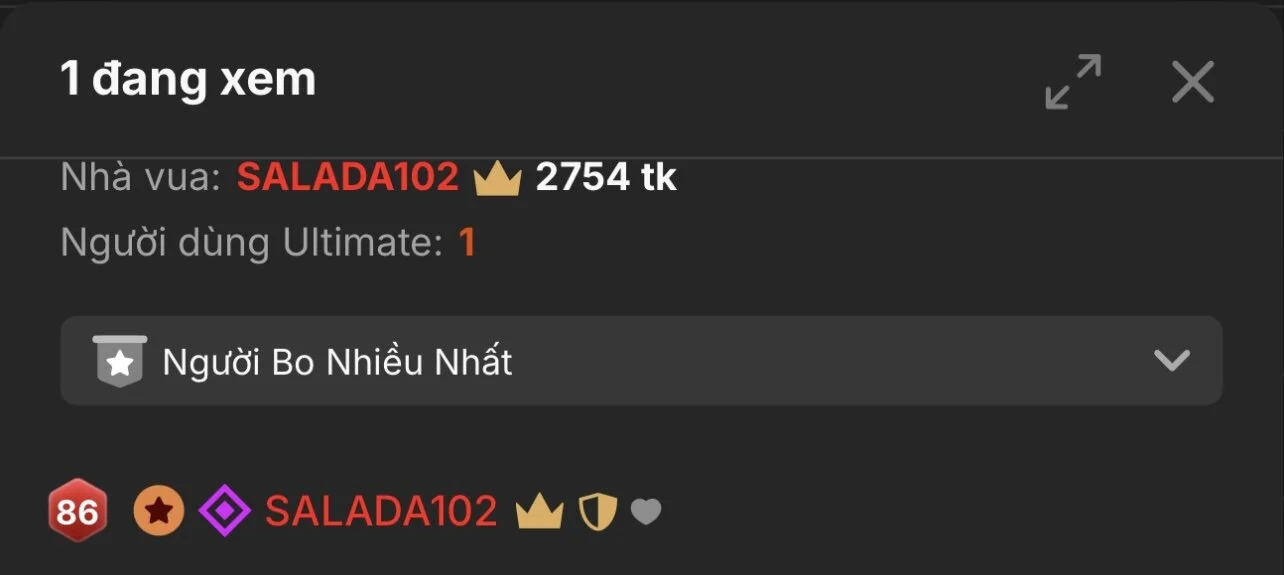1284x575 pixels.
Task: Click the star badge icon in dropdown
Action: click(120, 361)
